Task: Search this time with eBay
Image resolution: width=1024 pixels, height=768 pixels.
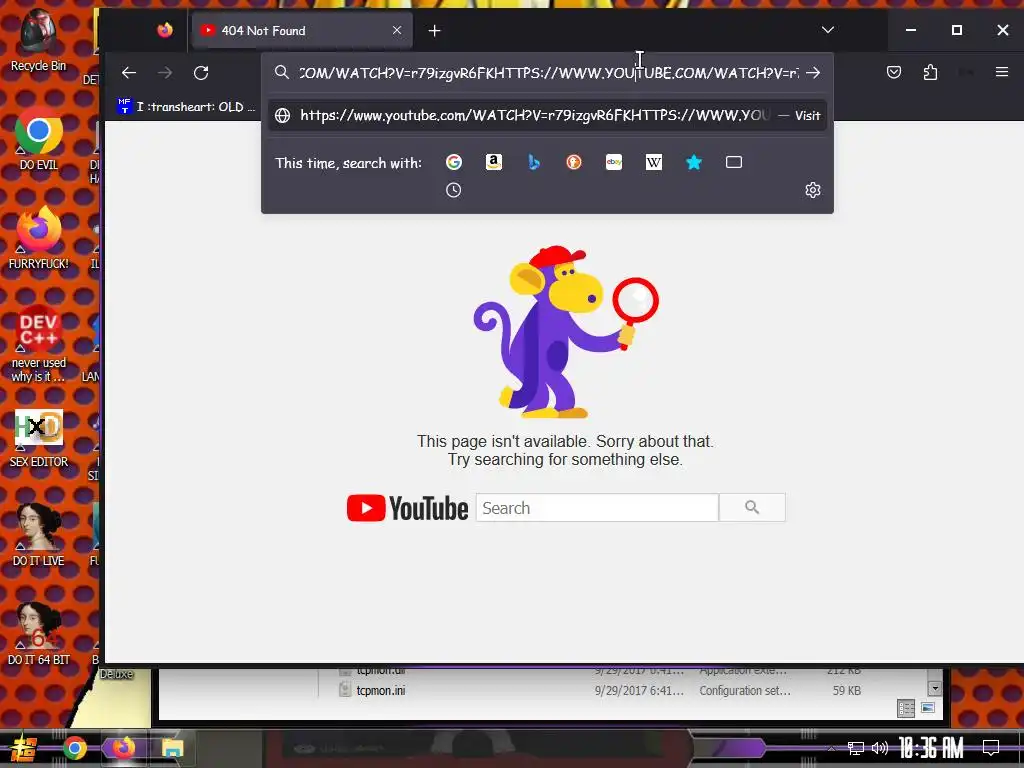Action: coord(614,162)
